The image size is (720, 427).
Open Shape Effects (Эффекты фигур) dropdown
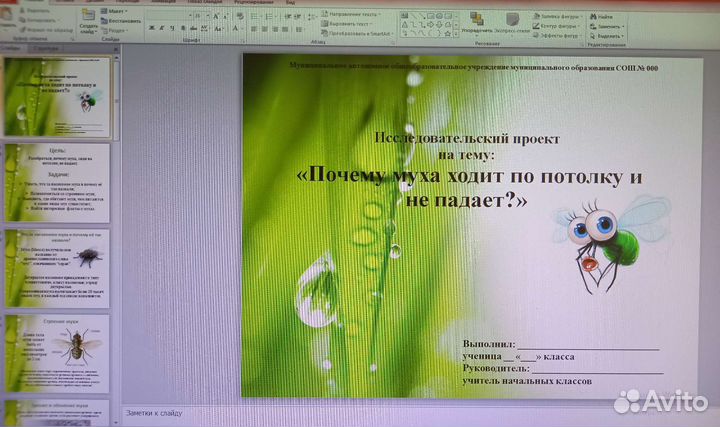coord(557,35)
